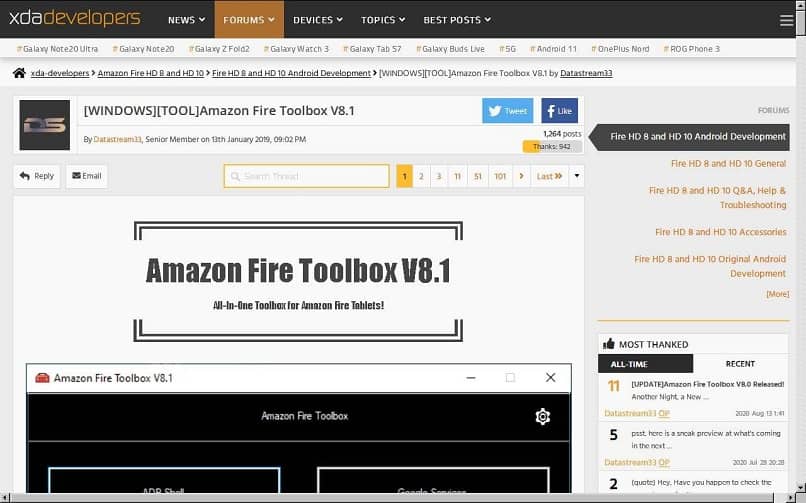Open the Galaxy Note20 Ultra tag
The width and height of the screenshot is (806, 503).
(x=58, y=49)
